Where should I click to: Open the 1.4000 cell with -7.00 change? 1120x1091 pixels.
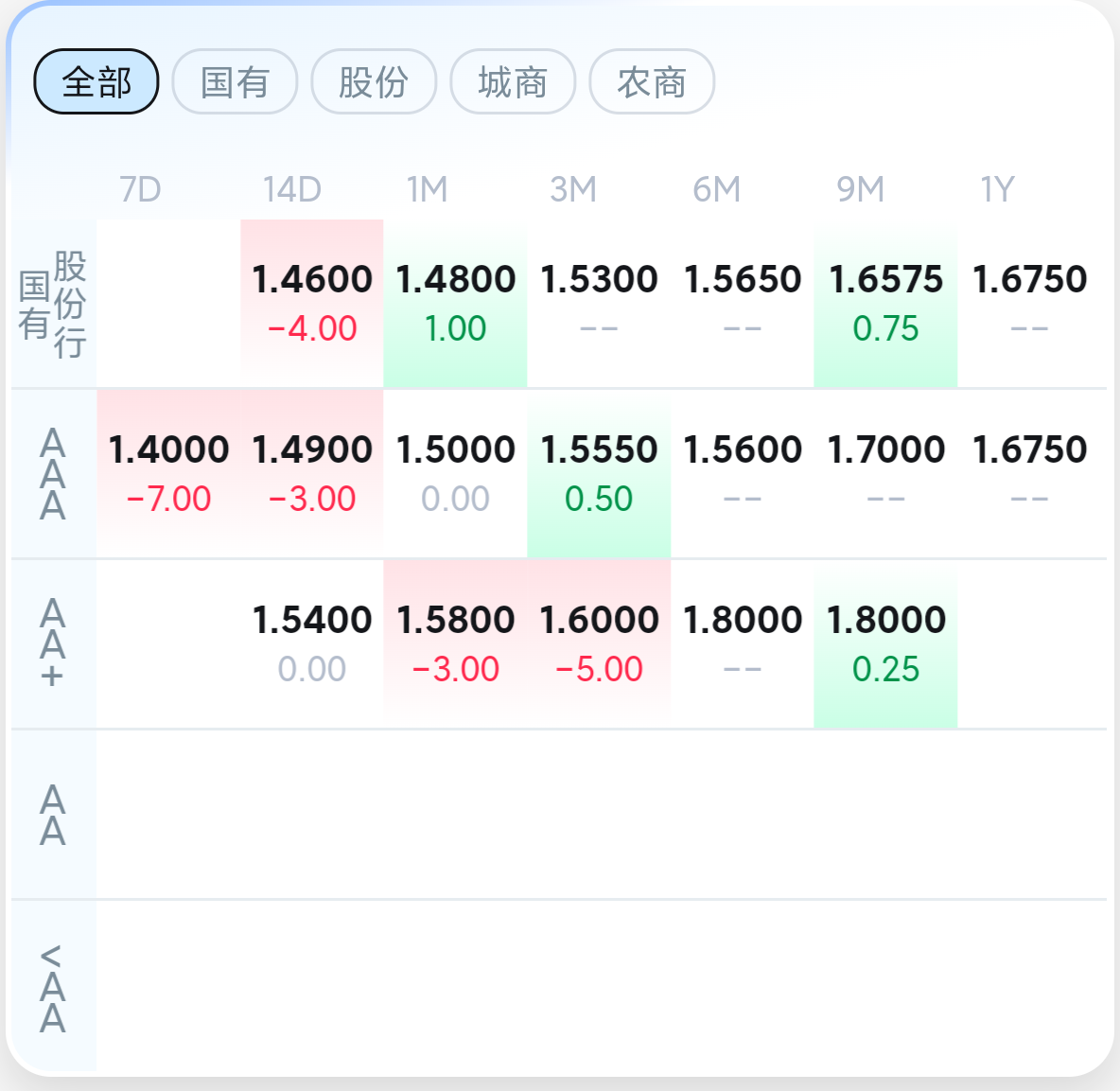(x=168, y=474)
